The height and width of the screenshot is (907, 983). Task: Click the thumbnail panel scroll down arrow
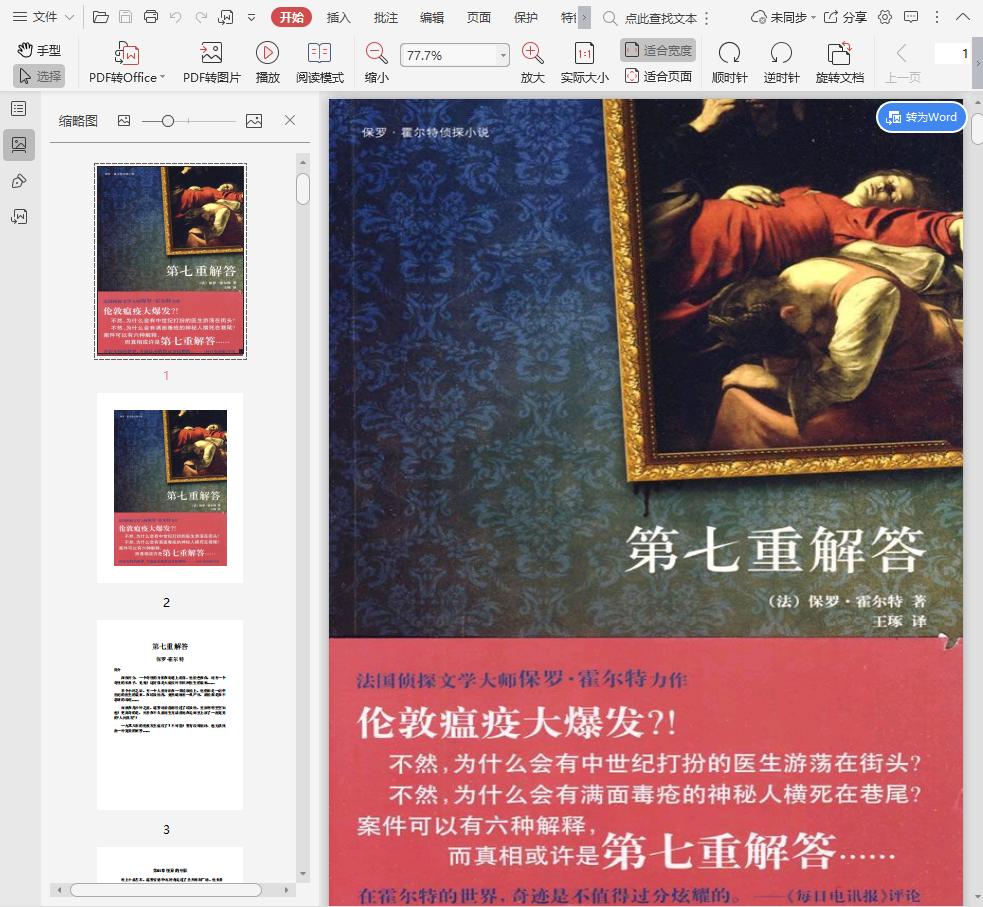pyautogui.click(x=303, y=873)
